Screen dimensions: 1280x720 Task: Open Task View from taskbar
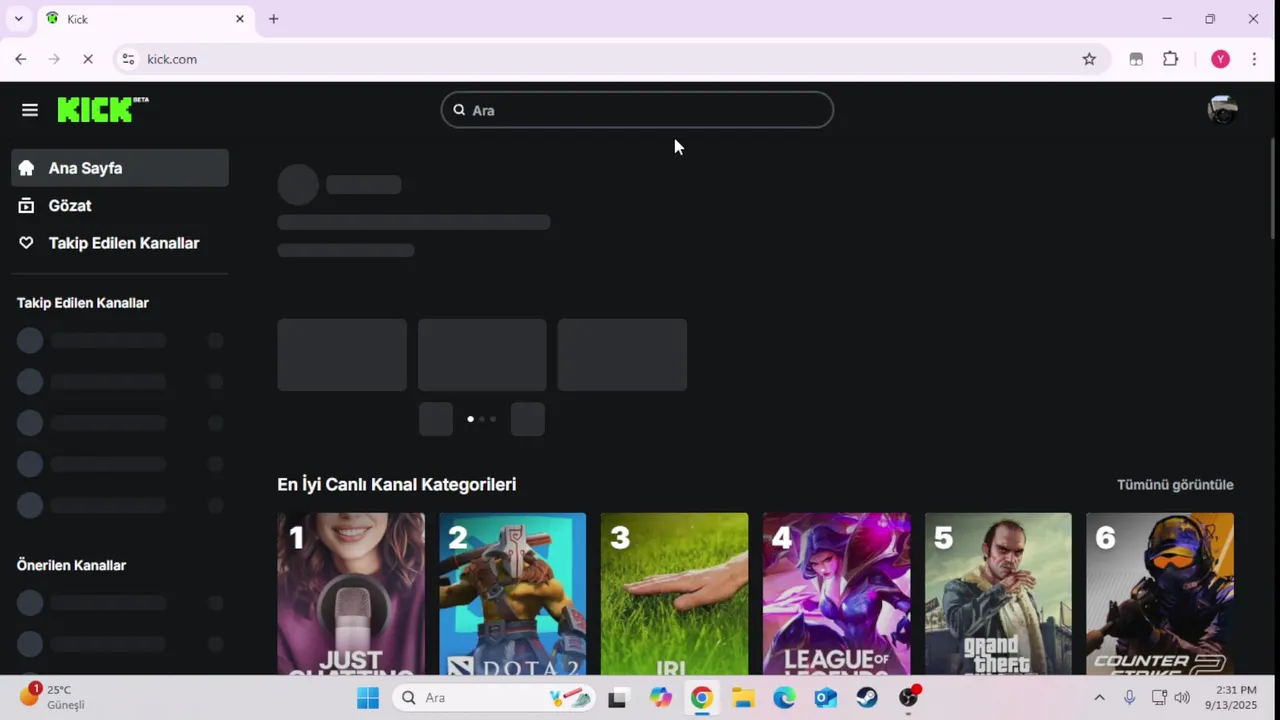pos(618,698)
